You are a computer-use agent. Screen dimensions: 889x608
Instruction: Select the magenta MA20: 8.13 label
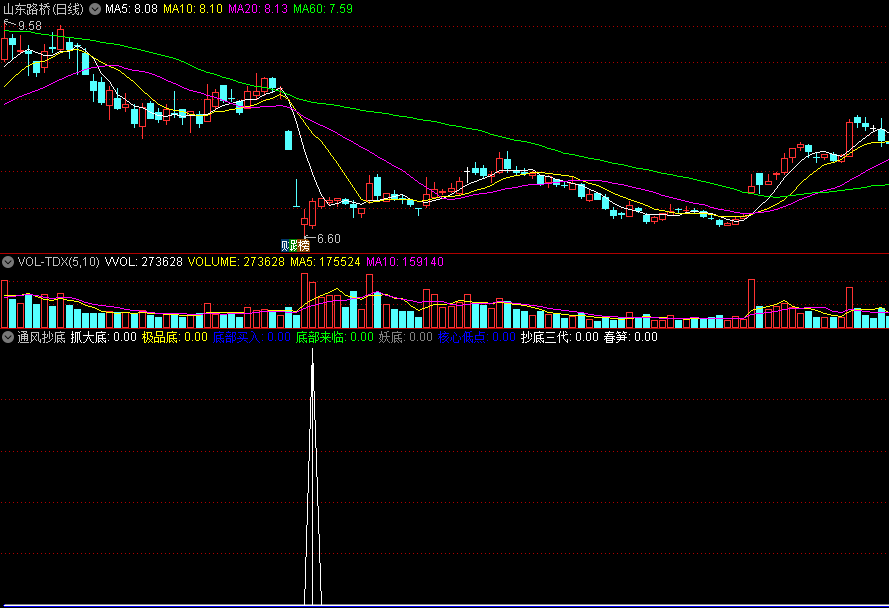point(258,9)
